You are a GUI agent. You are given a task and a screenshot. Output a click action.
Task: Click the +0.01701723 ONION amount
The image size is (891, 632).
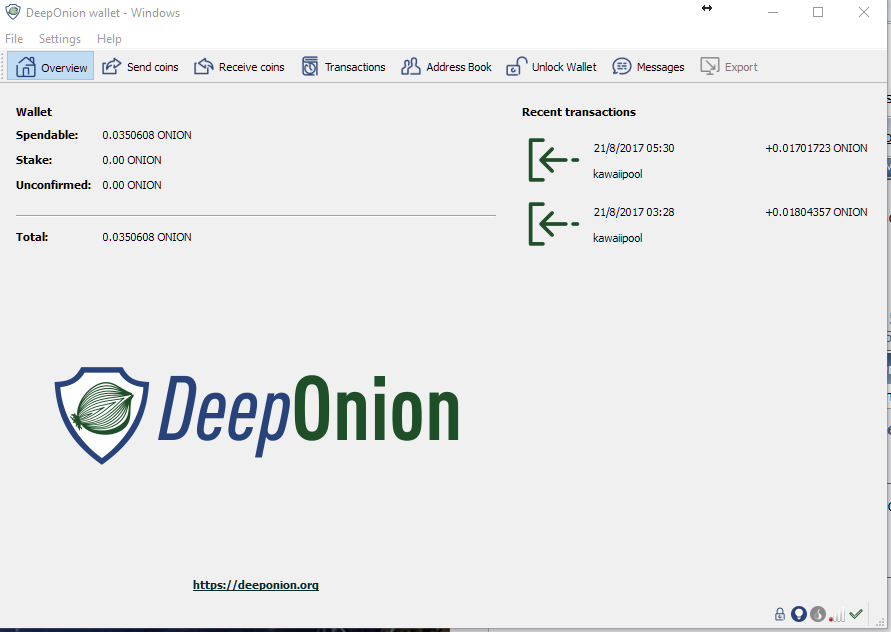click(816, 148)
